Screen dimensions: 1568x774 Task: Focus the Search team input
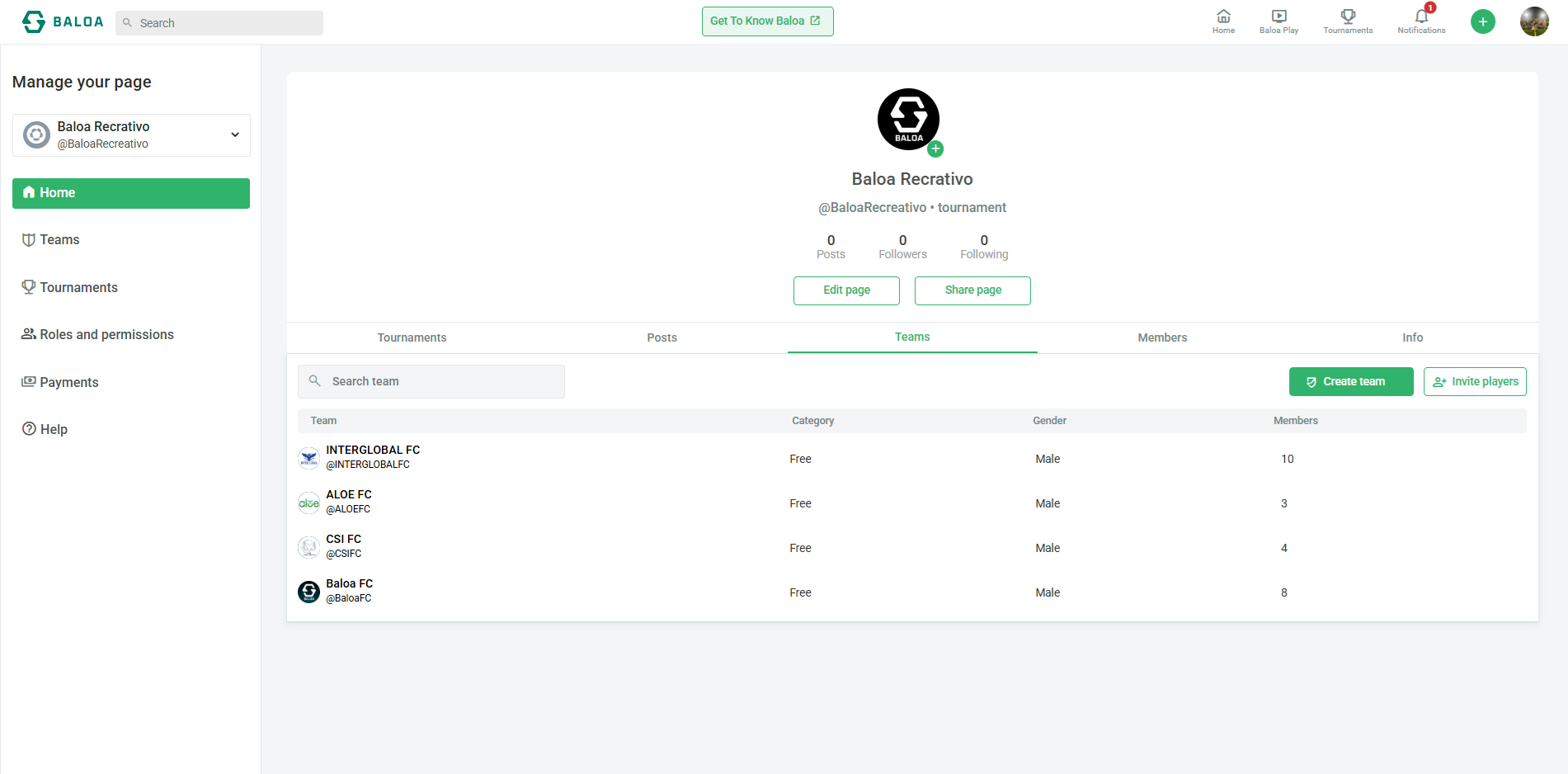click(431, 381)
